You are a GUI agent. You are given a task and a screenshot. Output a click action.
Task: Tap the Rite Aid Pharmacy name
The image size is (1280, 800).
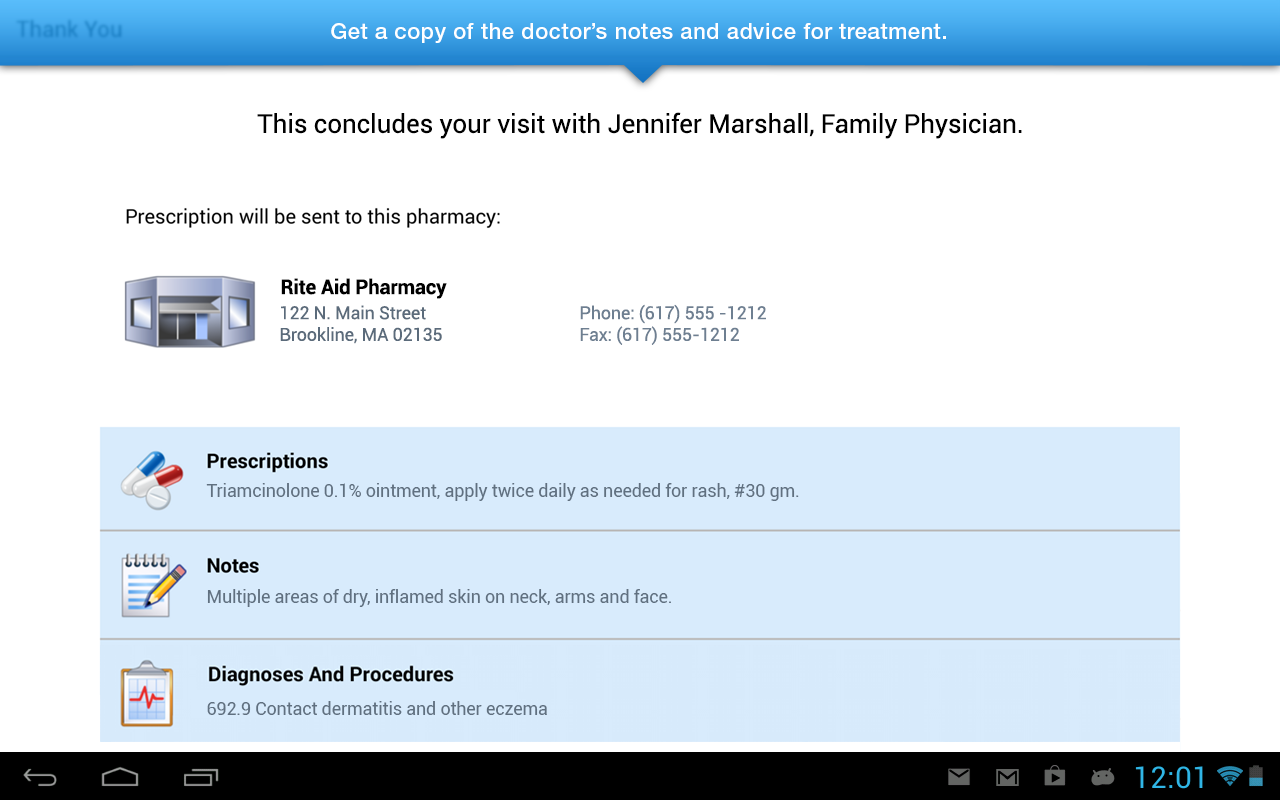(363, 288)
